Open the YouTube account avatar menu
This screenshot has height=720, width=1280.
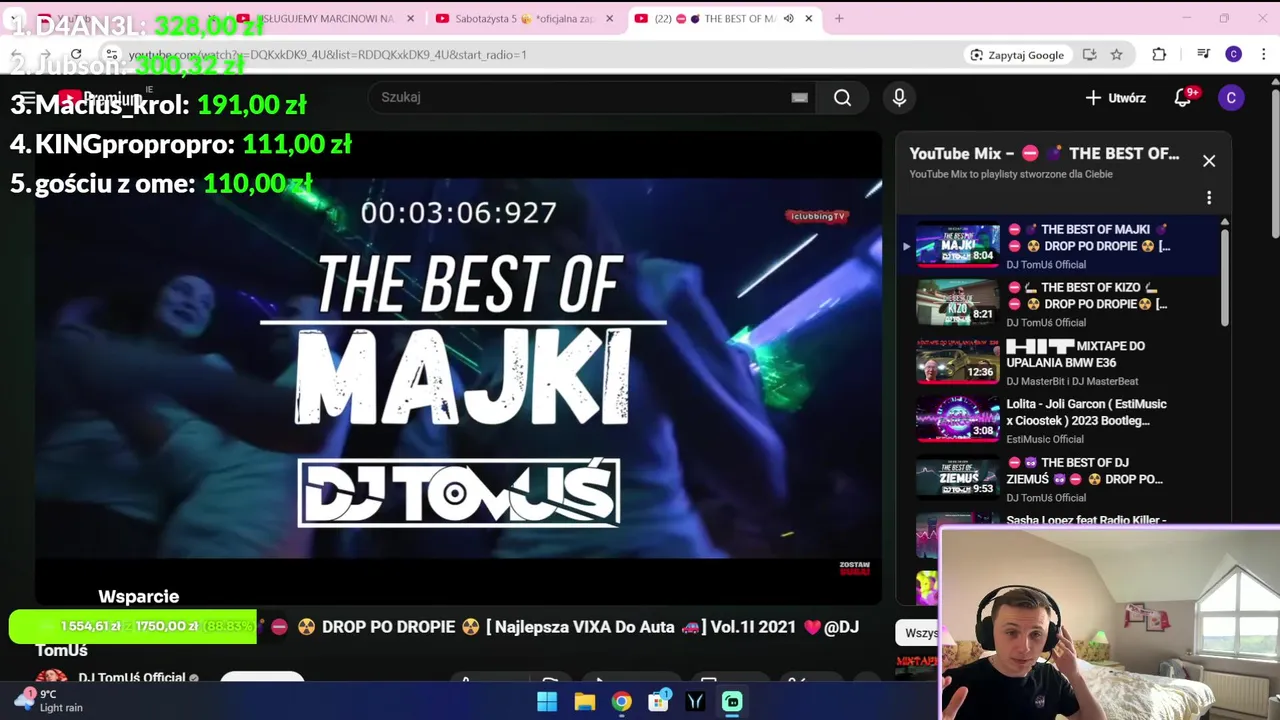pos(1231,98)
